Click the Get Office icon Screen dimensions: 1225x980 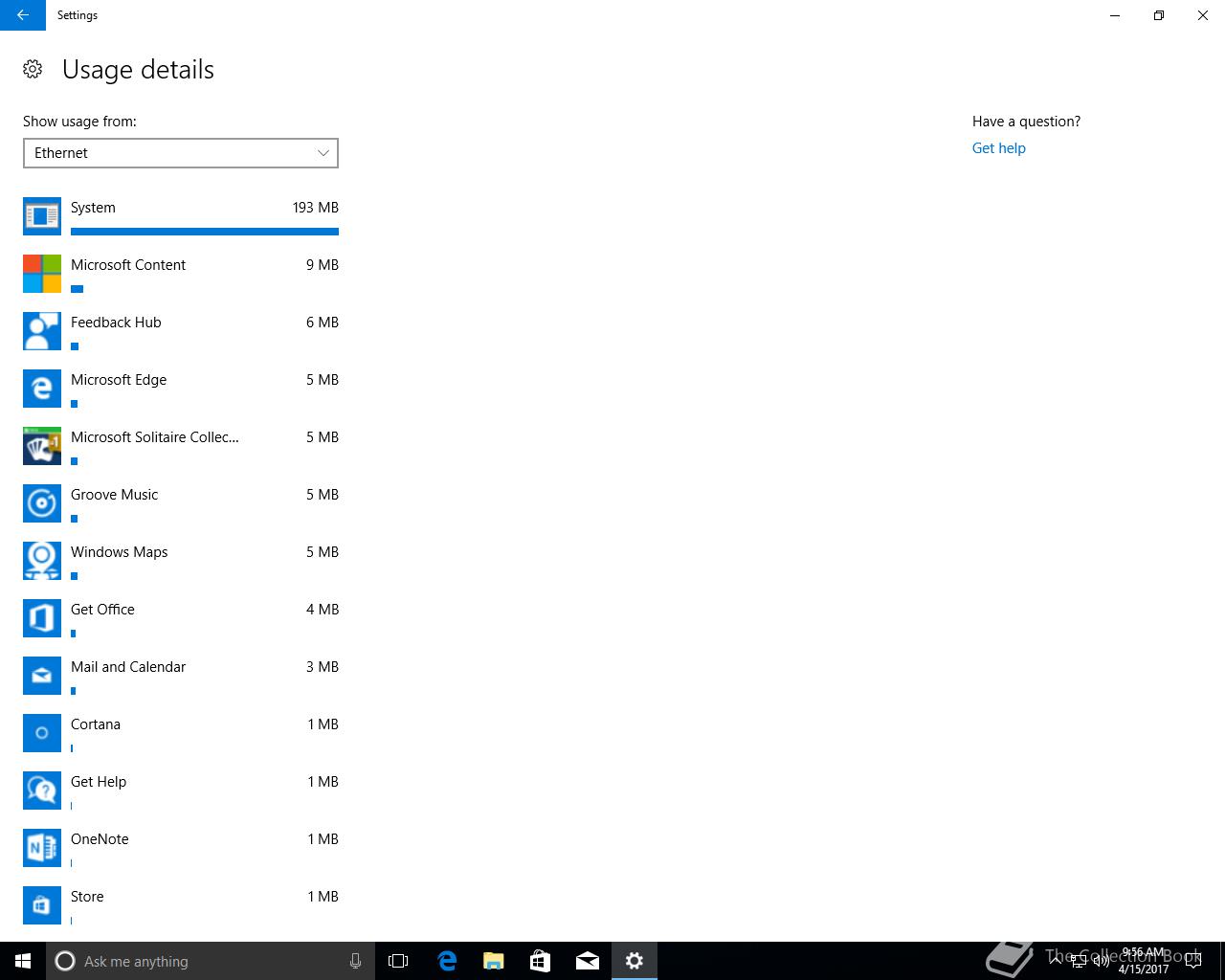pyautogui.click(x=42, y=618)
